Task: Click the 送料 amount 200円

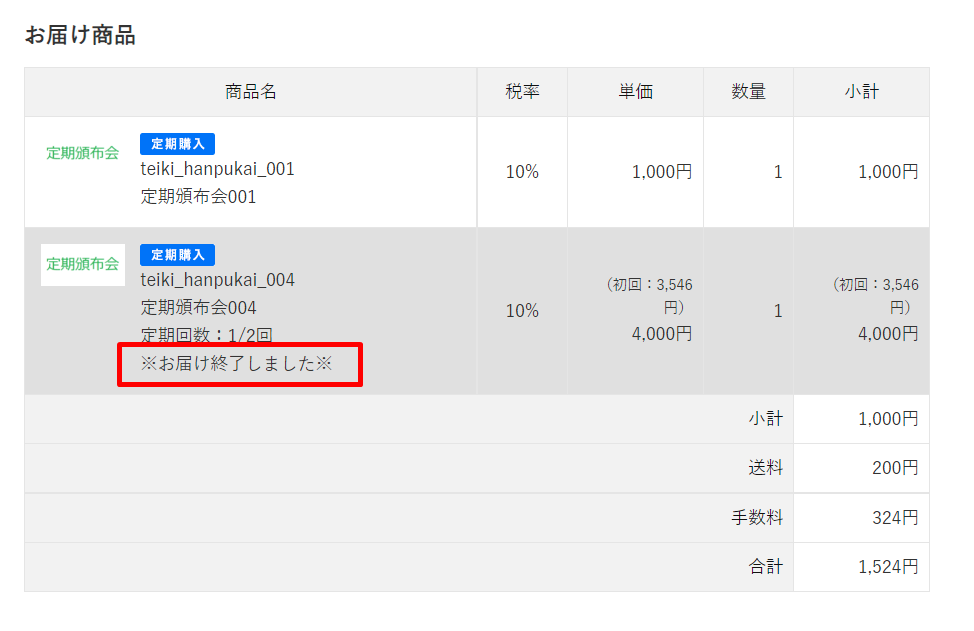Action: coord(888,468)
